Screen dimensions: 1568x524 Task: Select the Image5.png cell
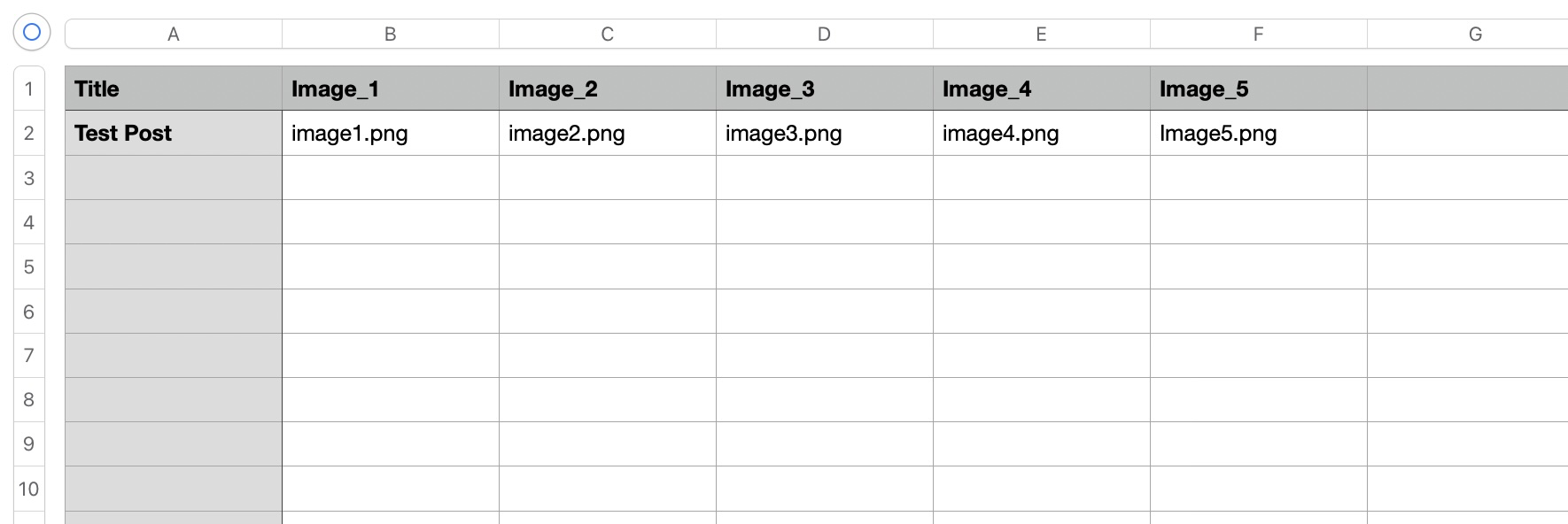[1258, 133]
